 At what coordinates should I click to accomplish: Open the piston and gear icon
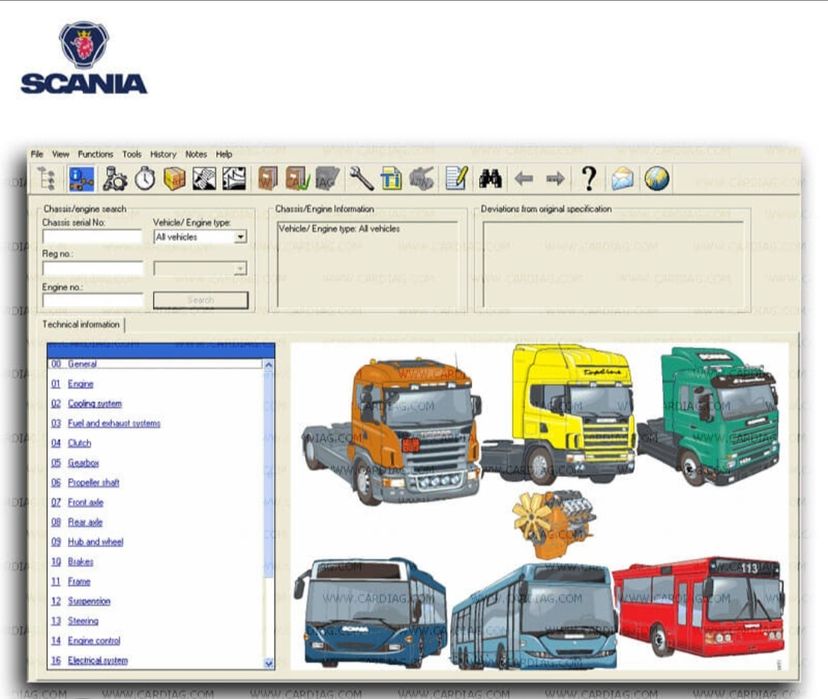point(114,178)
